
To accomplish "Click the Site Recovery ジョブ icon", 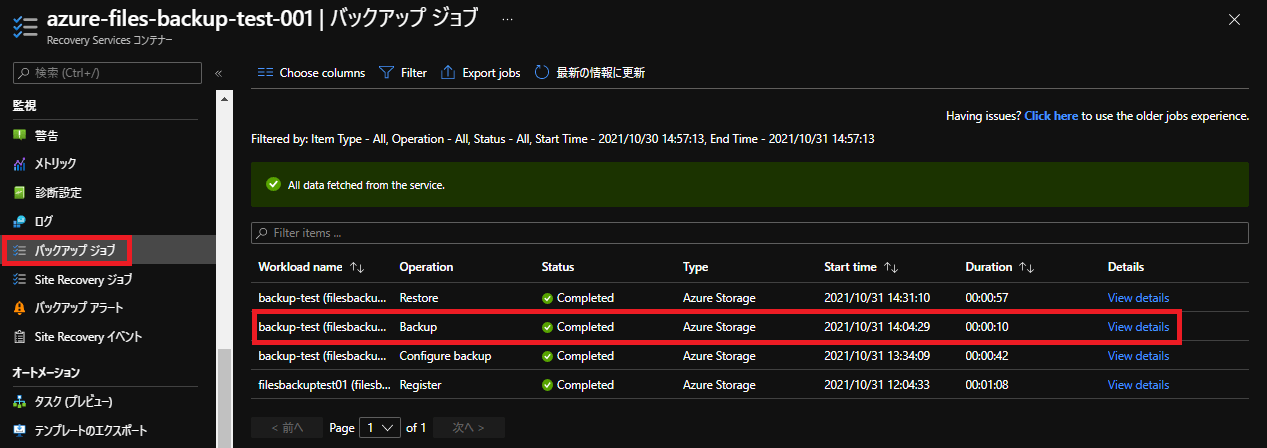I will coord(19,279).
